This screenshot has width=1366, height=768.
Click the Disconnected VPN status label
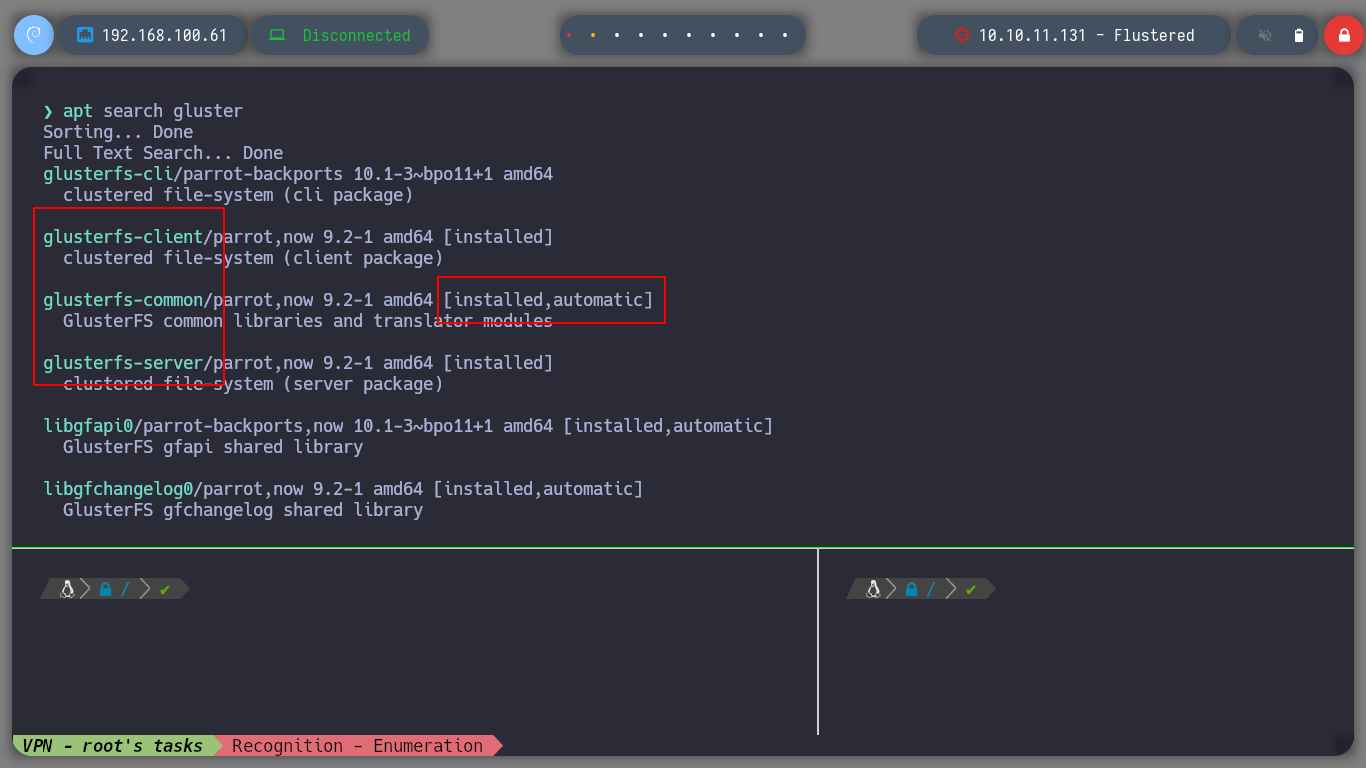(x=357, y=35)
